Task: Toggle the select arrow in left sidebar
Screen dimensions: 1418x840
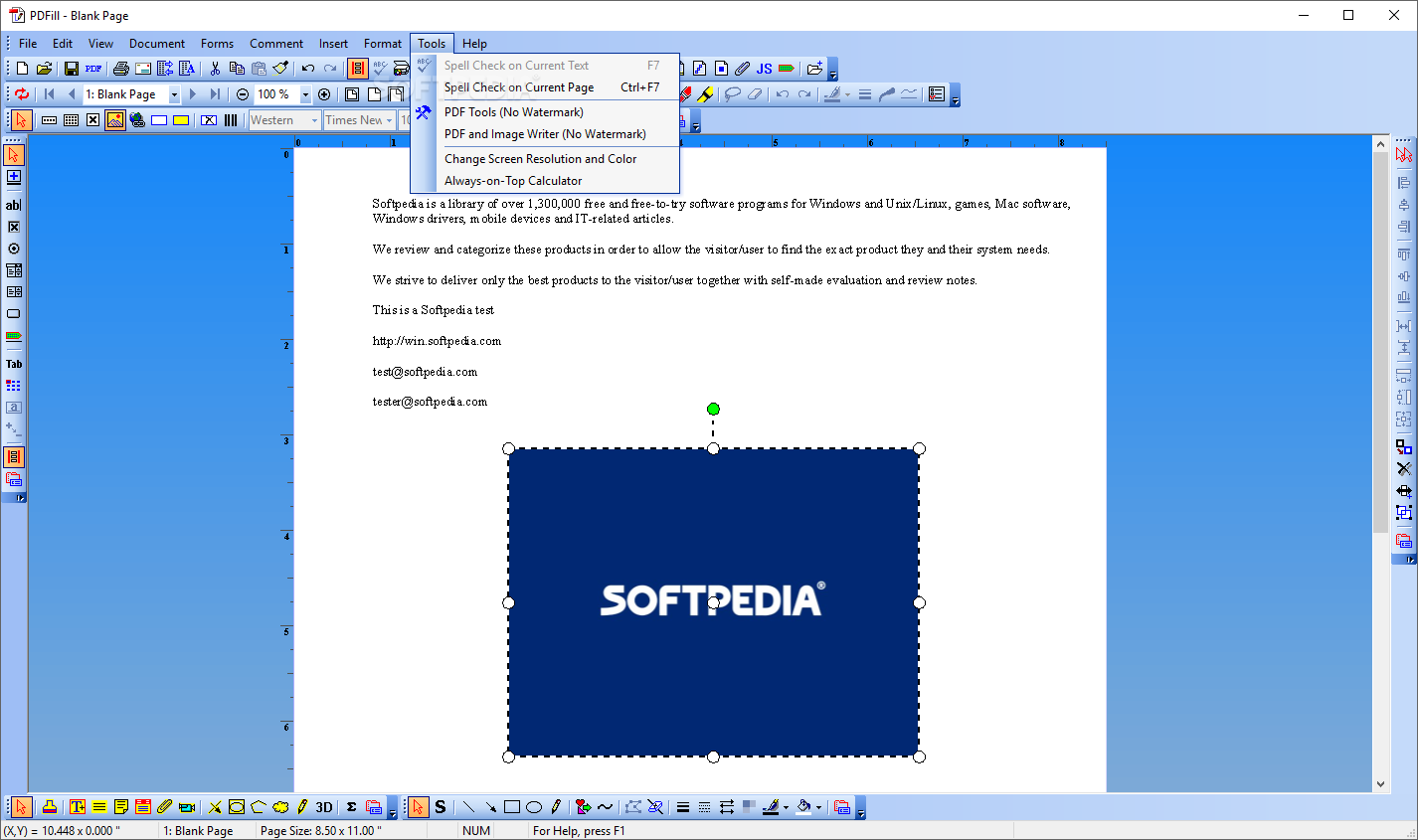Action: point(14,155)
